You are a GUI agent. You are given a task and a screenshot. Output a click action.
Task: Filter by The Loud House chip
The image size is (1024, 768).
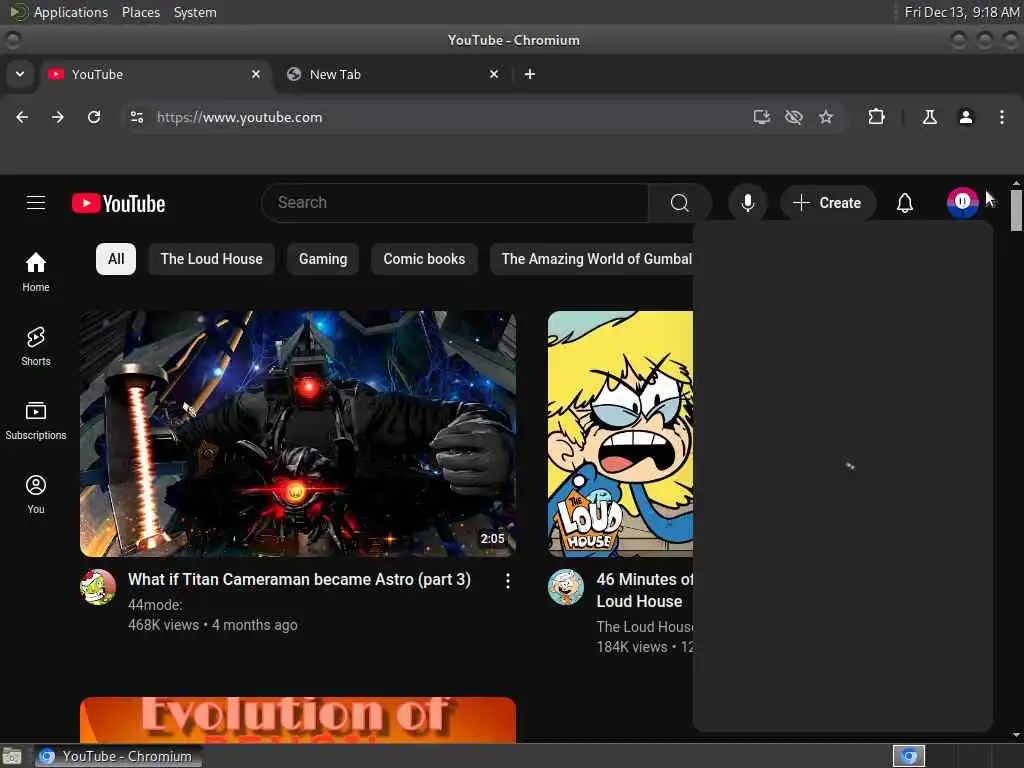point(212,259)
